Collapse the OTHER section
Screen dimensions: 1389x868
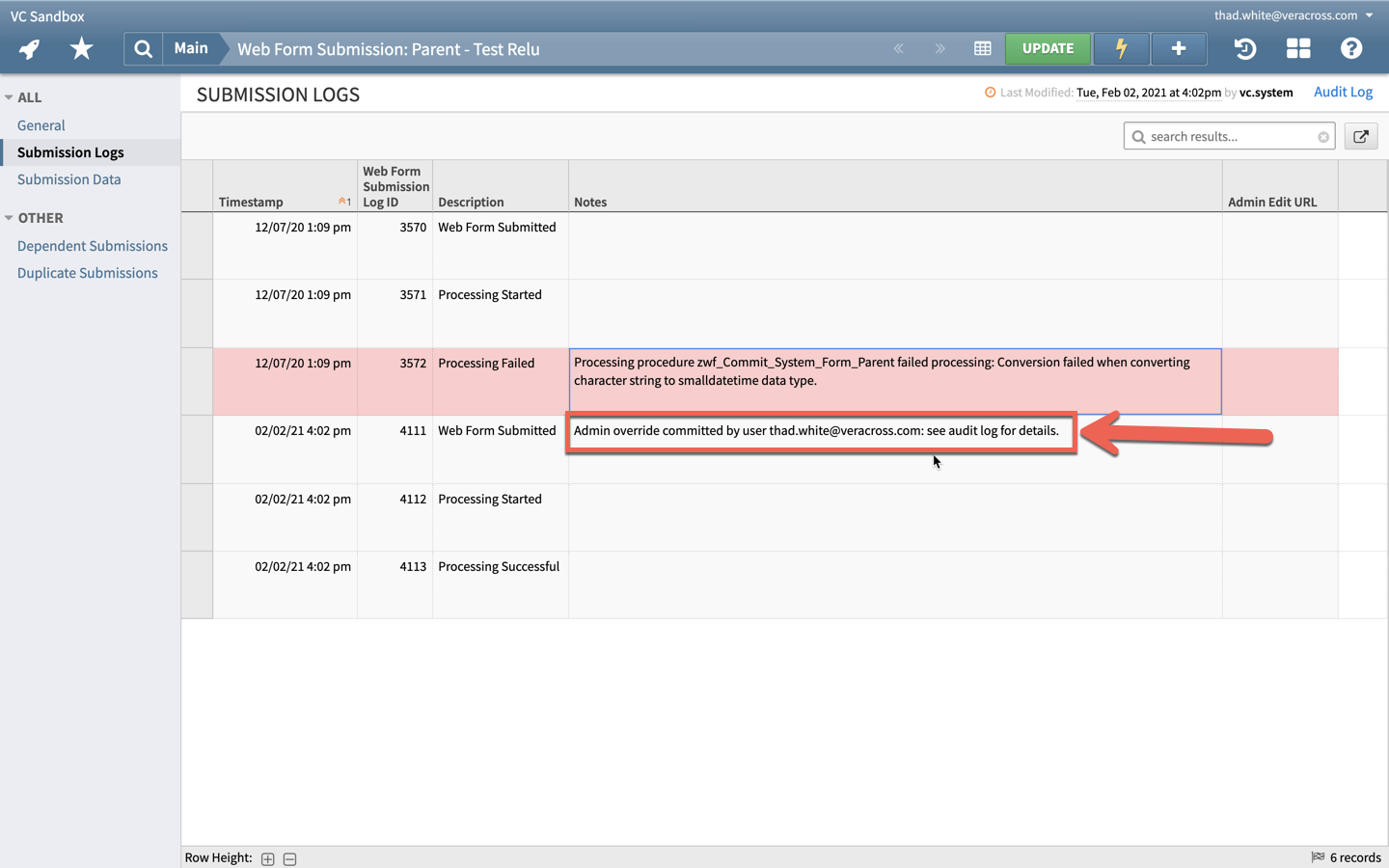click(x=10, y=217)
